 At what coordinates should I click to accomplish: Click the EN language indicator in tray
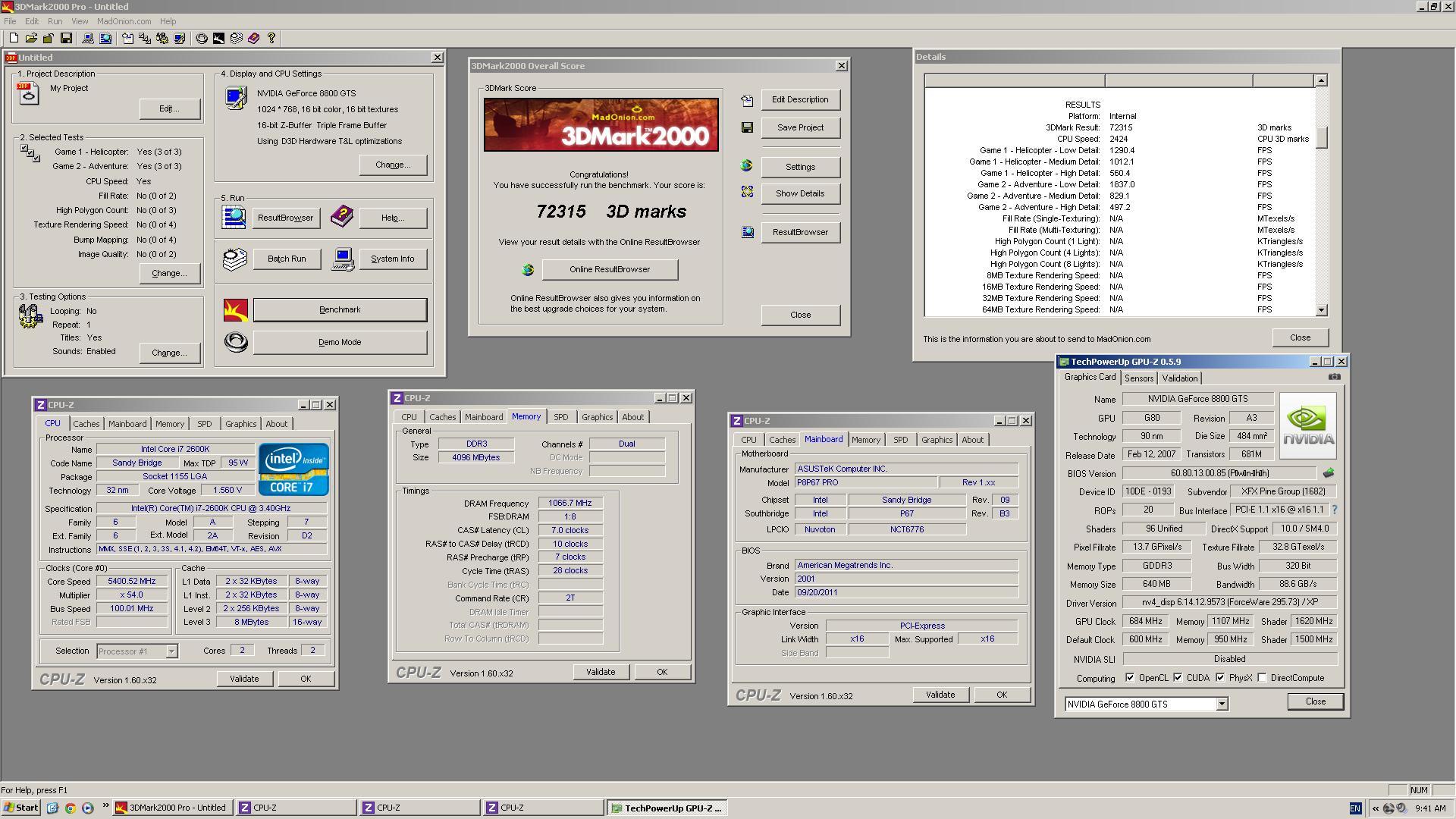click(x=1355, y=808)
